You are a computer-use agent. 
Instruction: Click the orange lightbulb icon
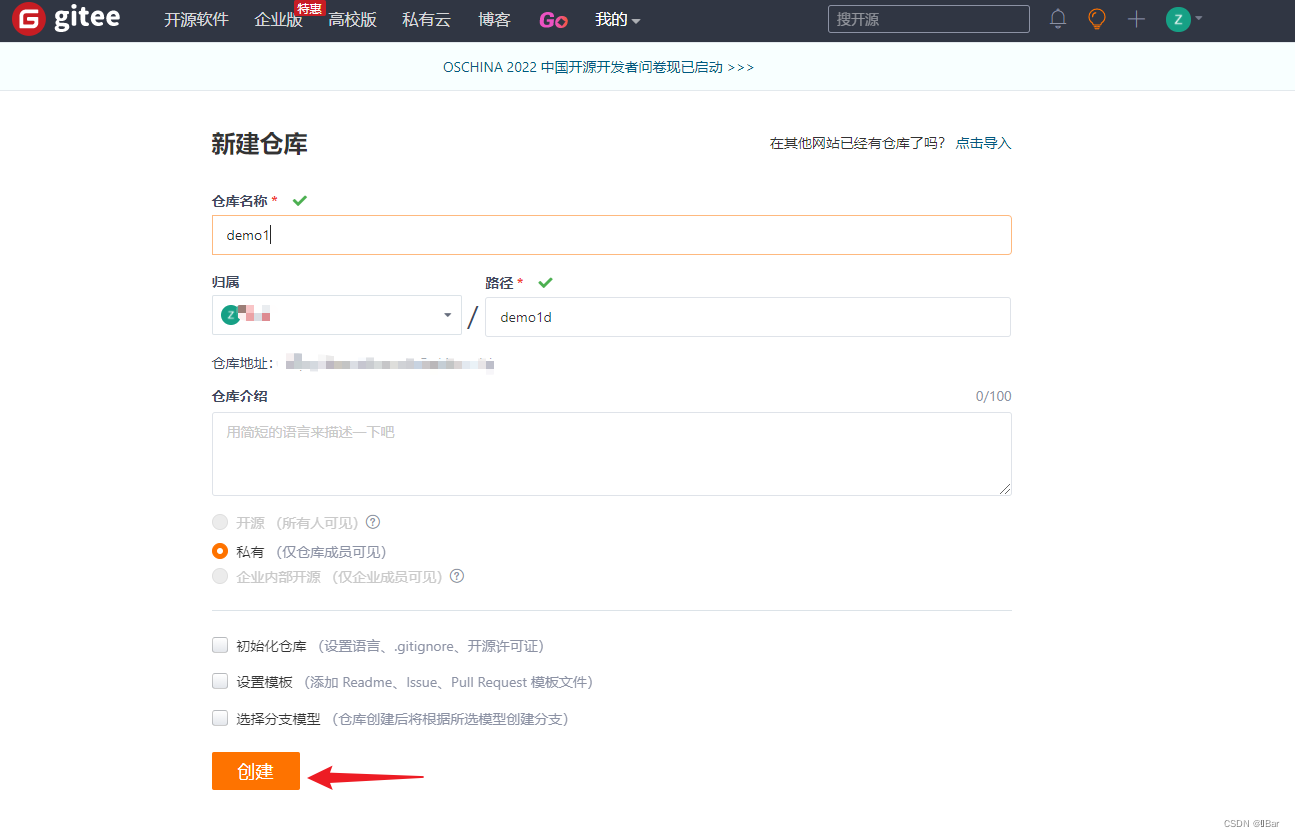(1097, 19)
